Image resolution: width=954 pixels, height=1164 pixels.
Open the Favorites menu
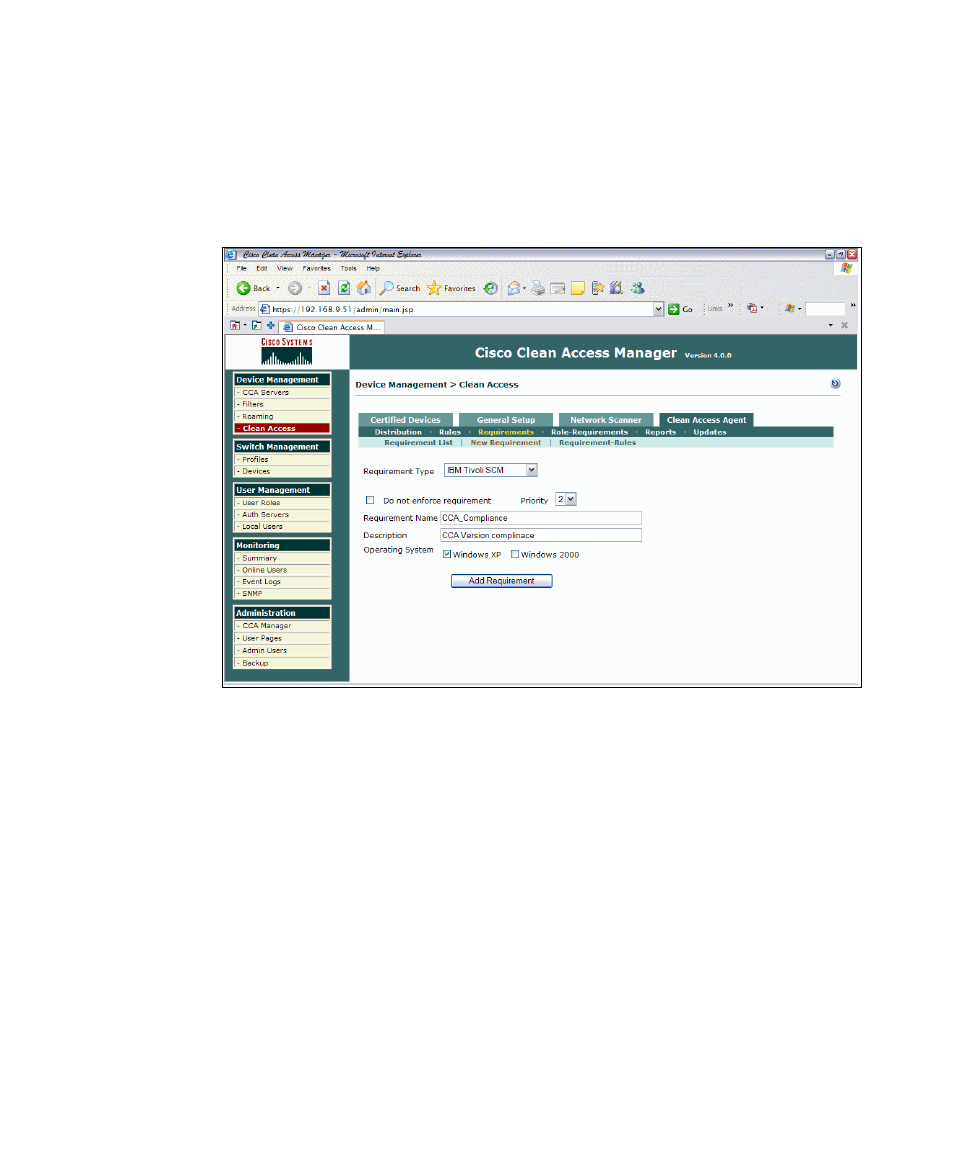316,269
